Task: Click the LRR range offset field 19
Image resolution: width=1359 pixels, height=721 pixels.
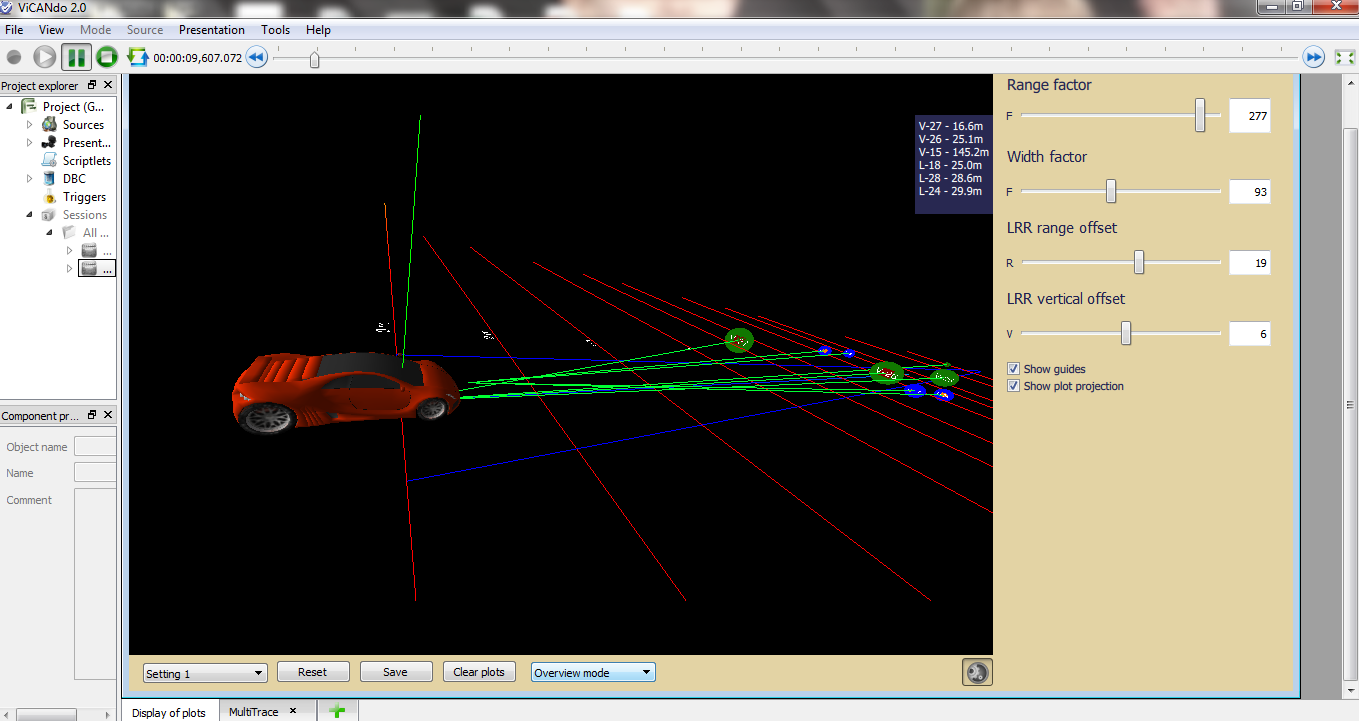Action: point(1249,263)
